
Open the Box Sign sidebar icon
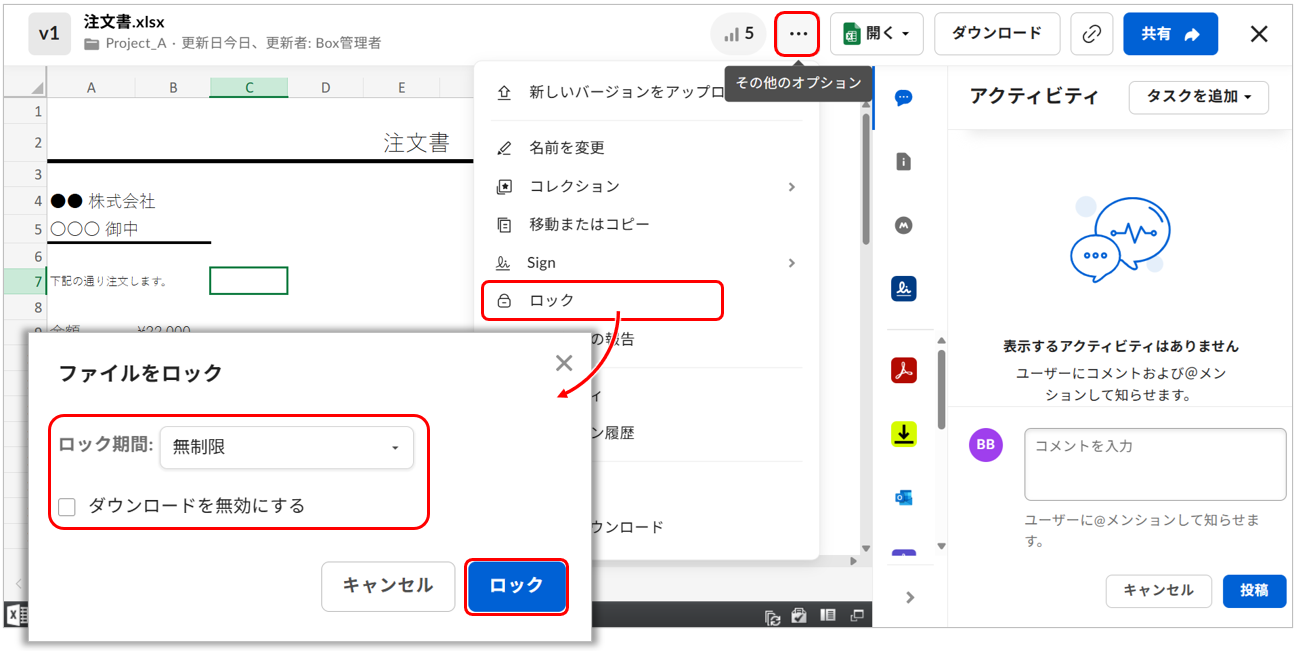904,289
